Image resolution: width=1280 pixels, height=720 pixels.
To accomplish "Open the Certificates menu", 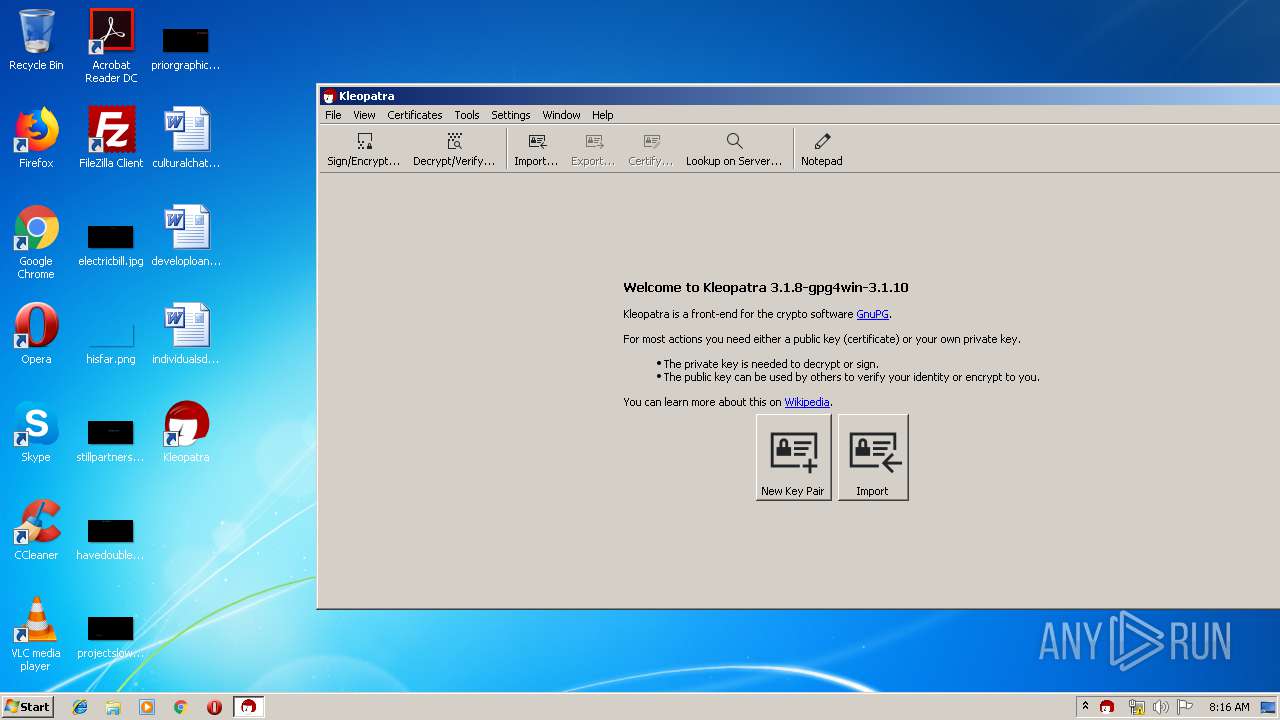I will coord(415,115).
